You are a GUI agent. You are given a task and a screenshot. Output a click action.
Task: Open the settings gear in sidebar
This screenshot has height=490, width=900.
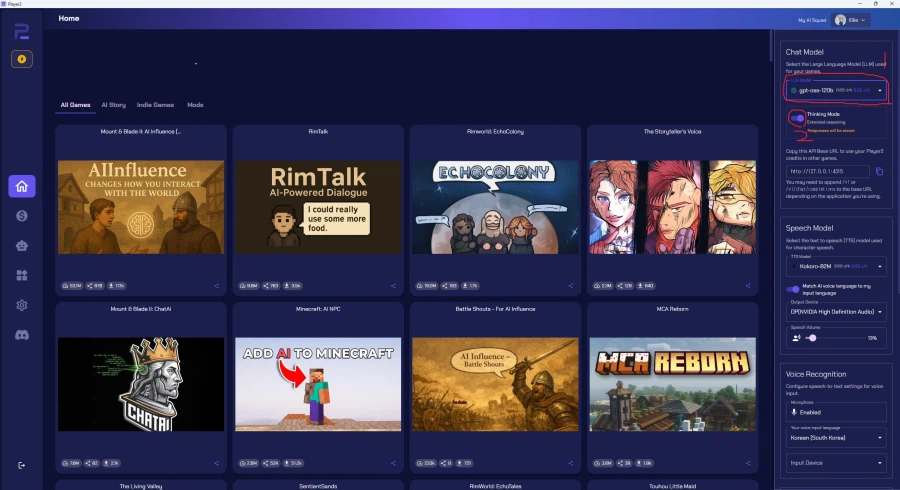pos(22,305)
